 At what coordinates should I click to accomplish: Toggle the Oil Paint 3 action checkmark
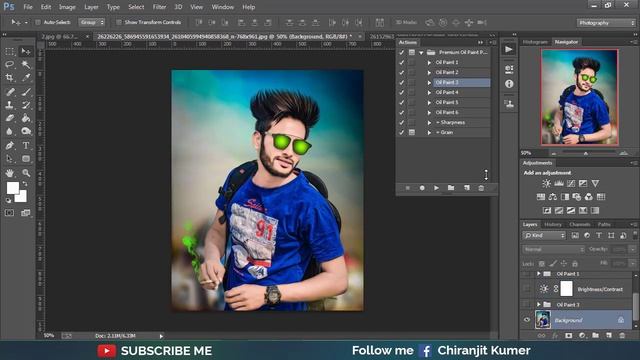pyautogui.click(x=402, y=82)
